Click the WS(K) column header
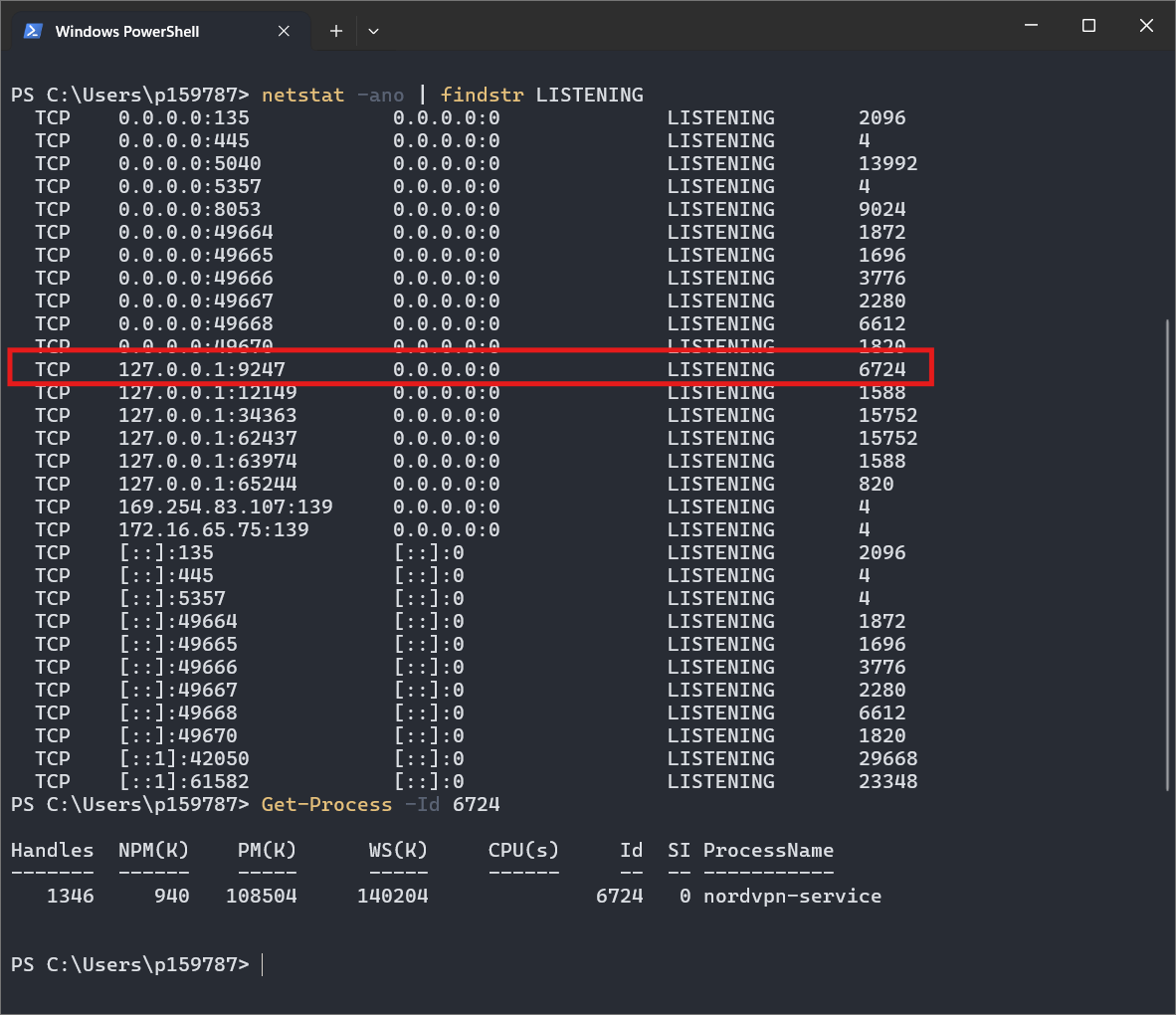This screenshot has height=1015, width=1176. 398,851
